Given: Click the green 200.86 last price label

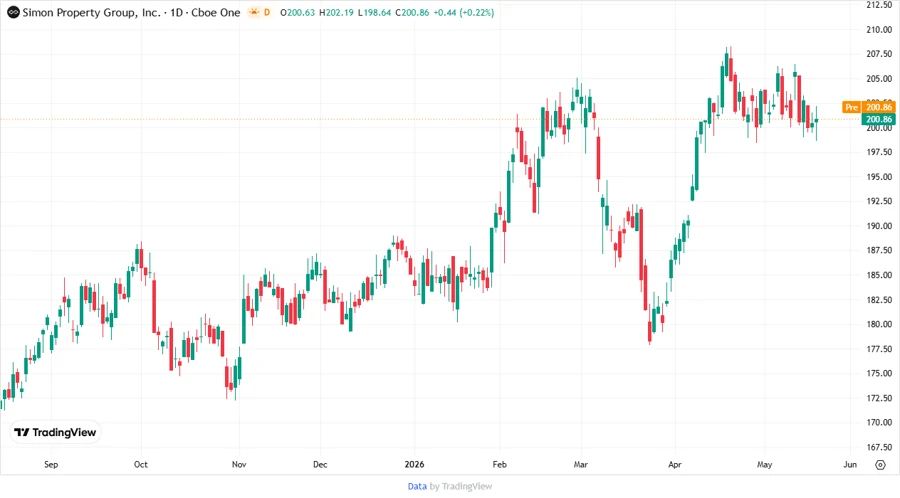Looking at the screenshot, I should click(878, 119).
